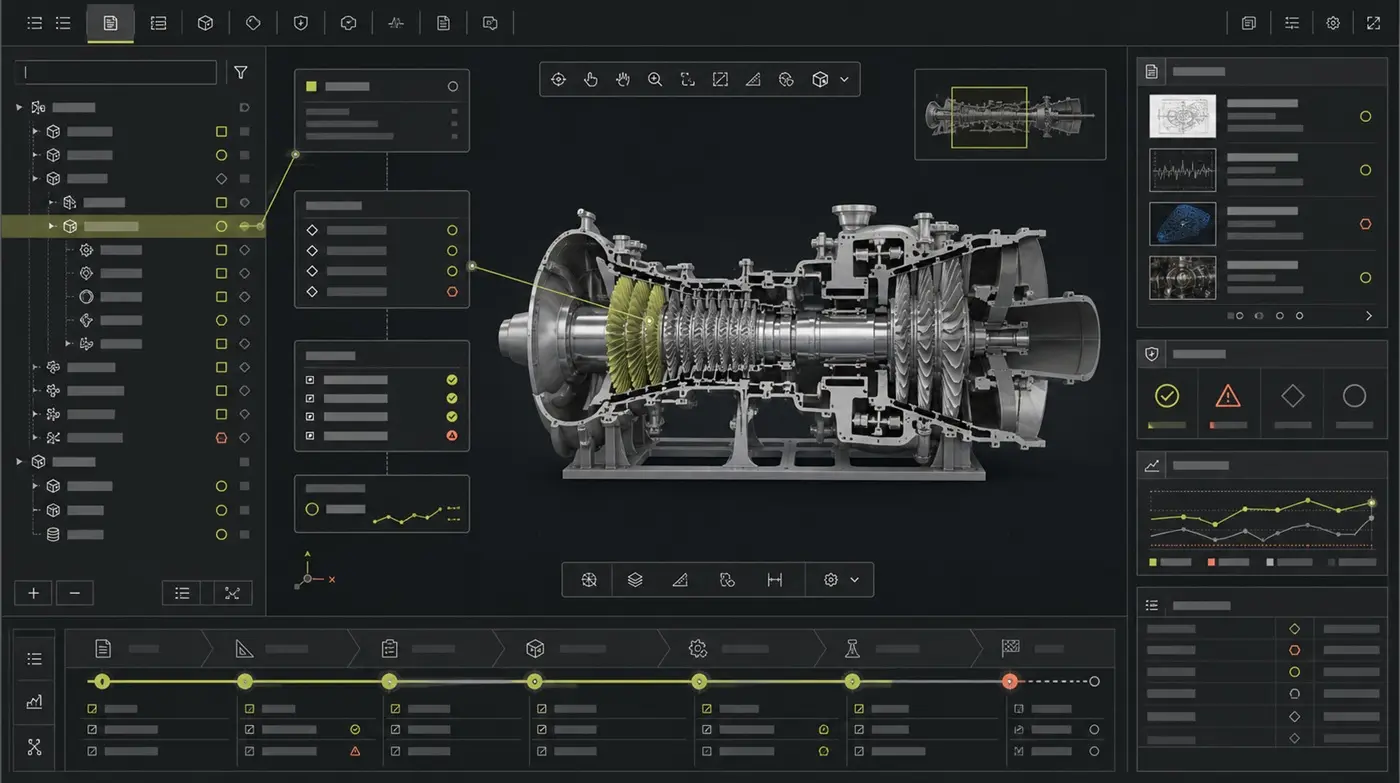Toggle the green checkbox under flask stage

(857, 709)
